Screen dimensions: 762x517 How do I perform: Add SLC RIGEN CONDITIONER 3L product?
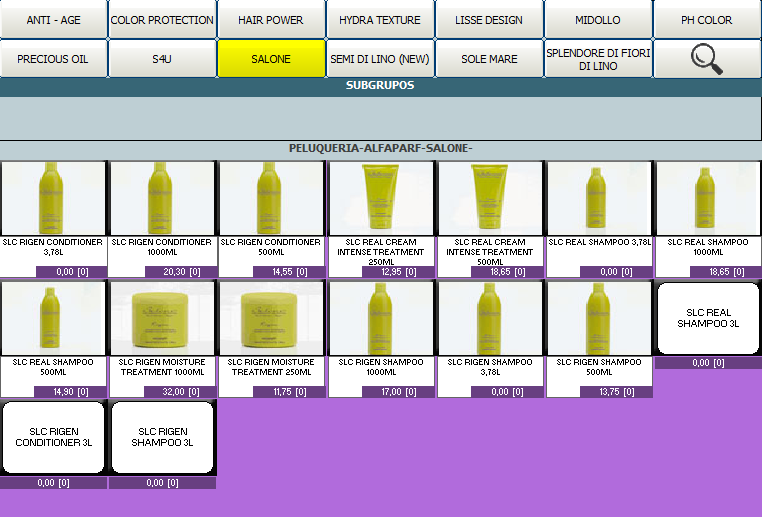coord(53,437)
